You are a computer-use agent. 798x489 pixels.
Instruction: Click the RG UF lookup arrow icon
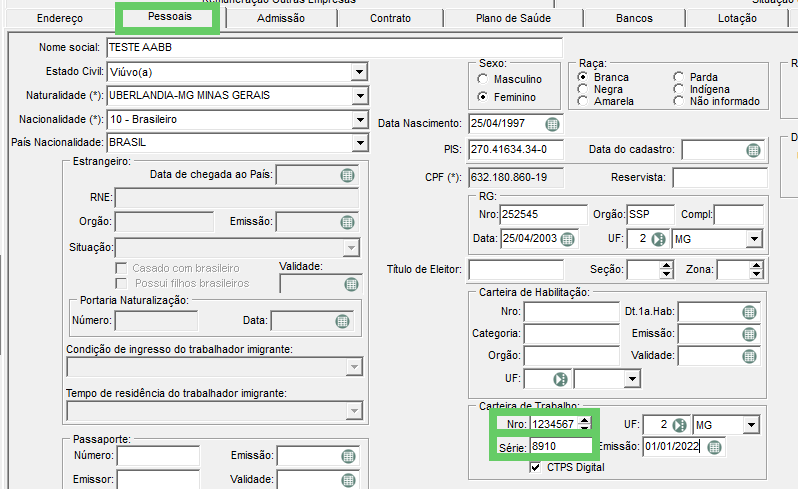[x=659, y=239]
